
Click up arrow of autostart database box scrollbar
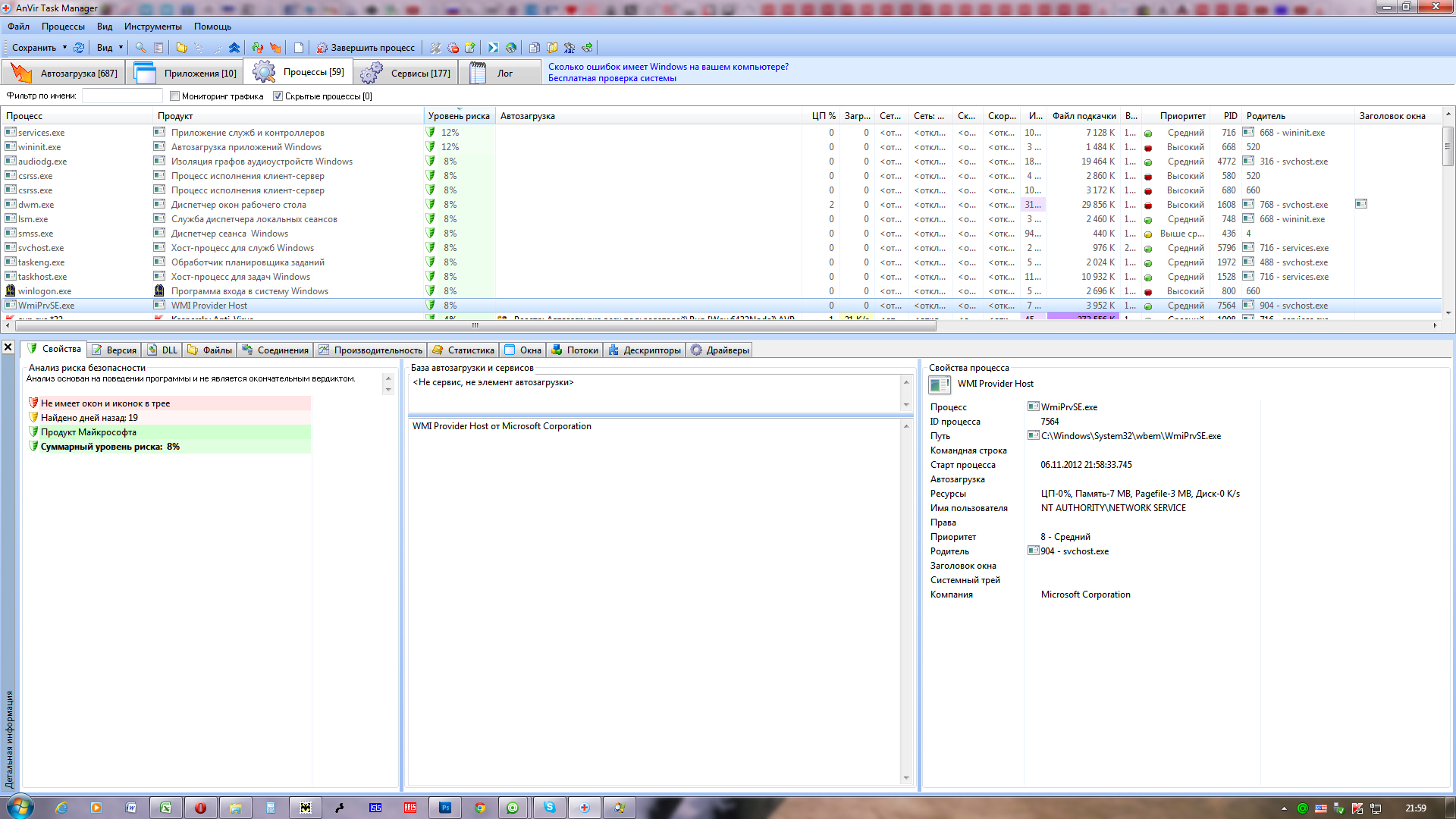point(906,381)
